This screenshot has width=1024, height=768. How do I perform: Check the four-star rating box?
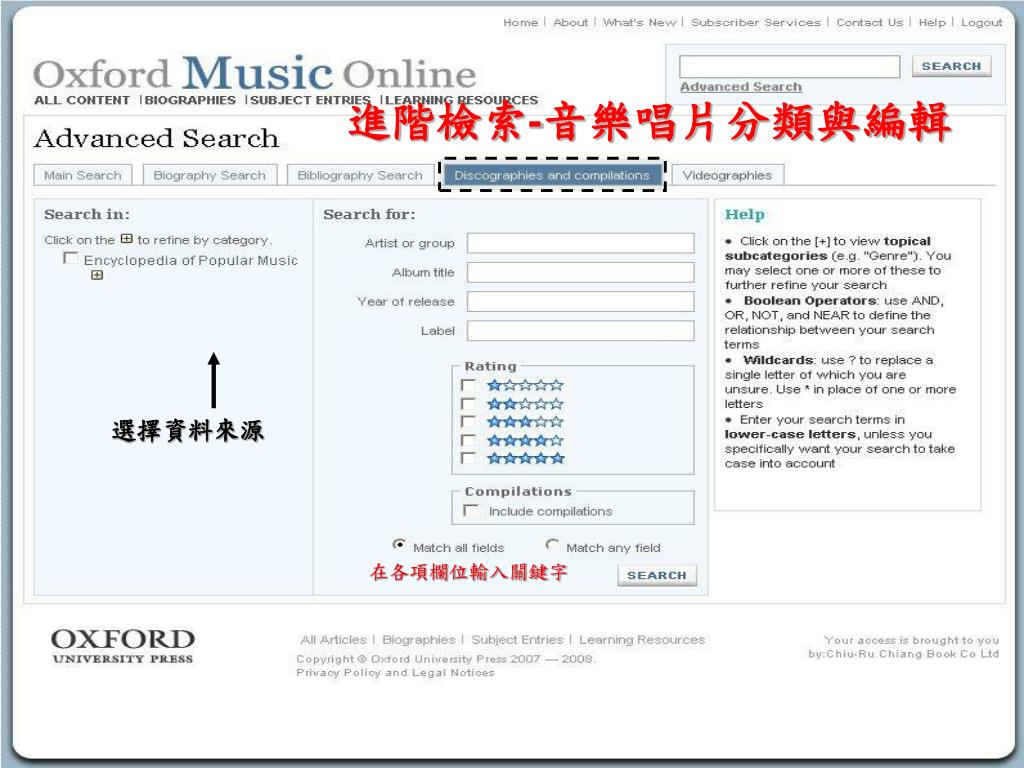pos(468,440)
